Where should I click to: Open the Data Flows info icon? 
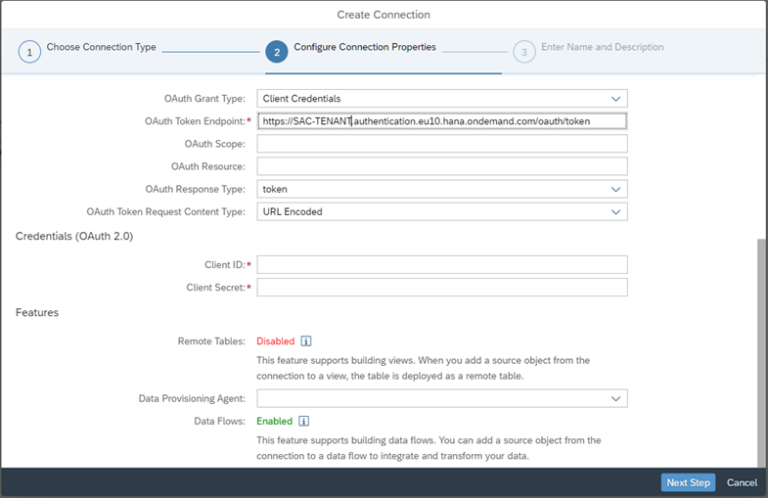coord(304,421)
